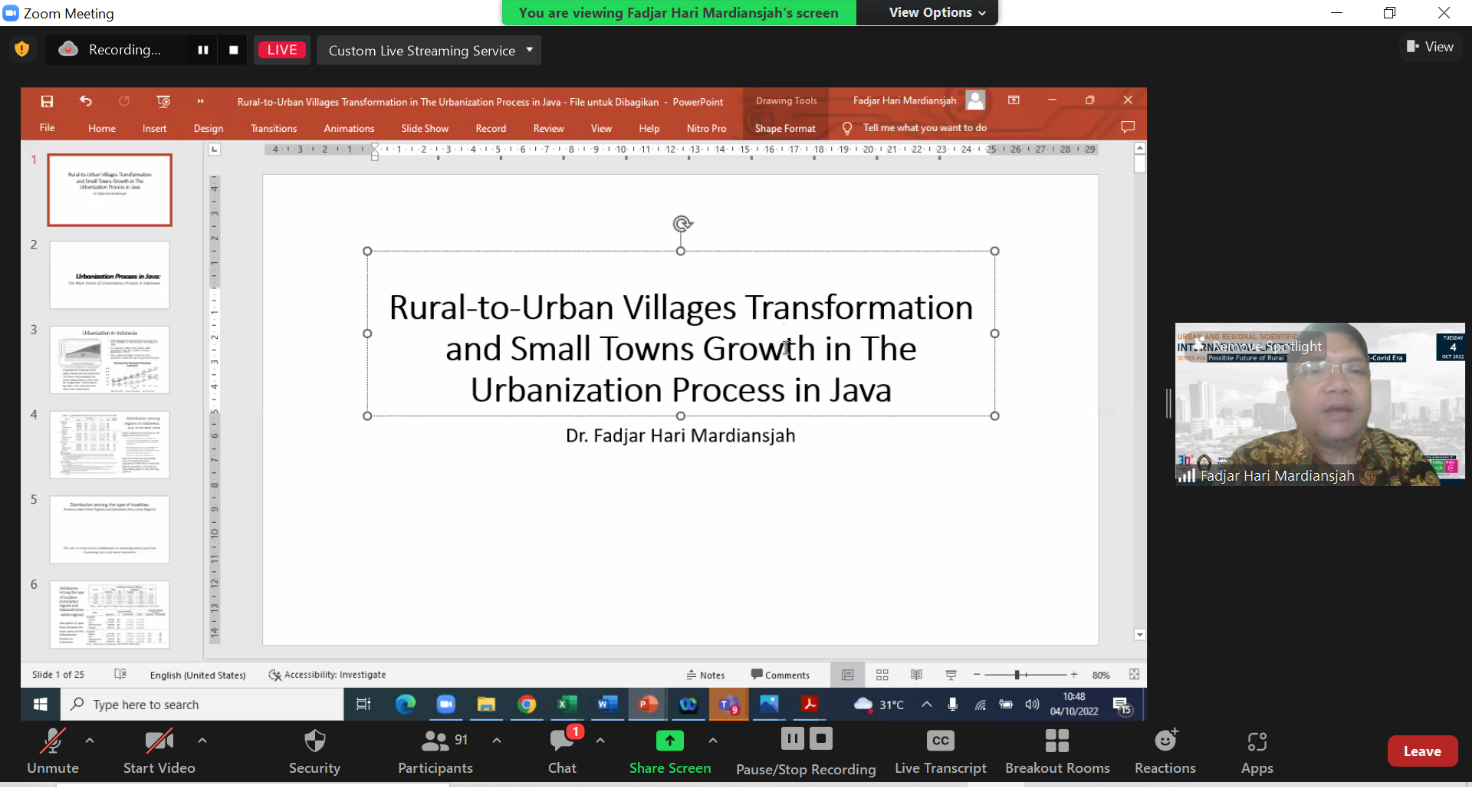The image size is (1472, 787).
Task: Leave the Zoom meeting
Action: (x=1421, y=751)
